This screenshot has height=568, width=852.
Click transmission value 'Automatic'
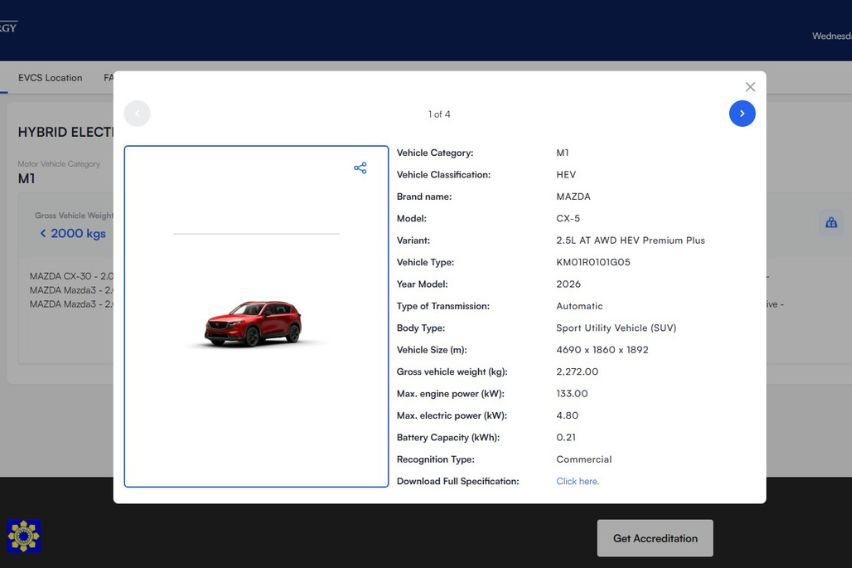pyautogui.click(x=579, y=306)
